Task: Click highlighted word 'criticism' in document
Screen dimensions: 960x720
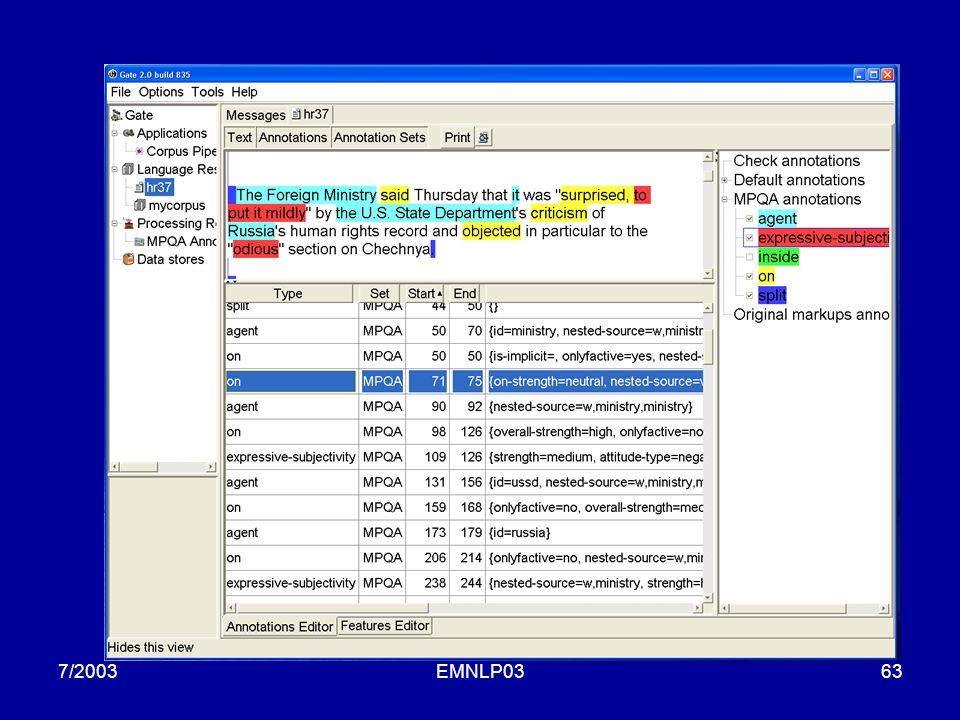Action: pyautogui.click(x=558, y=213)
